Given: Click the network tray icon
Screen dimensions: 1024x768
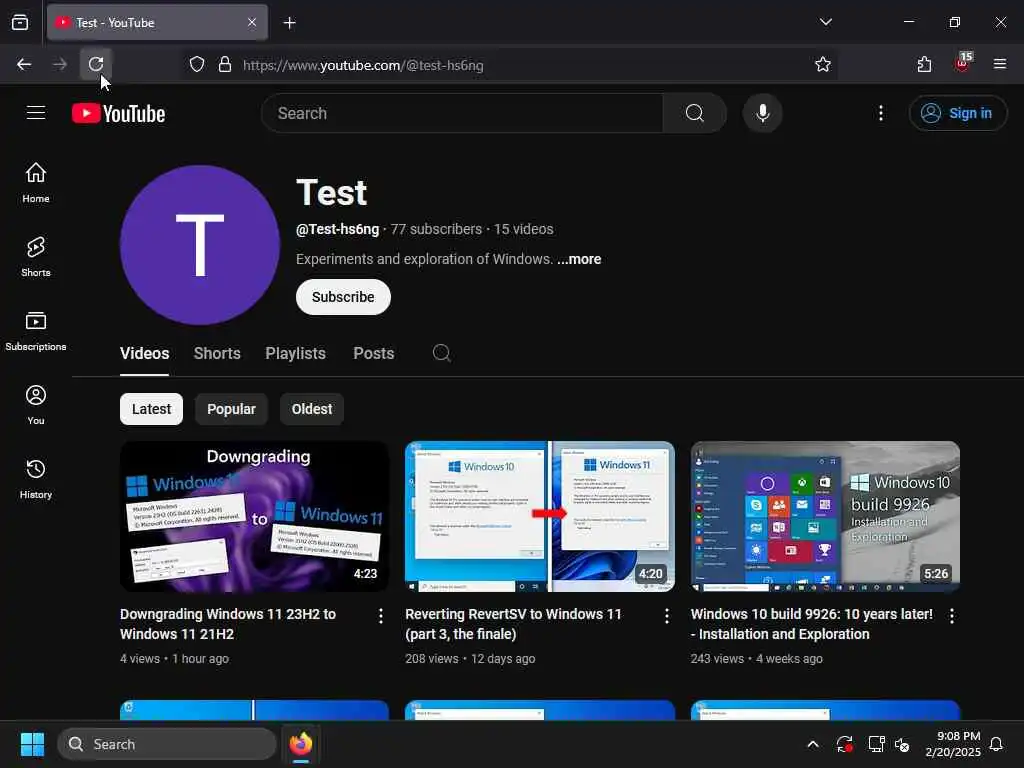Looking at the screenshot, I should [876, 744].
